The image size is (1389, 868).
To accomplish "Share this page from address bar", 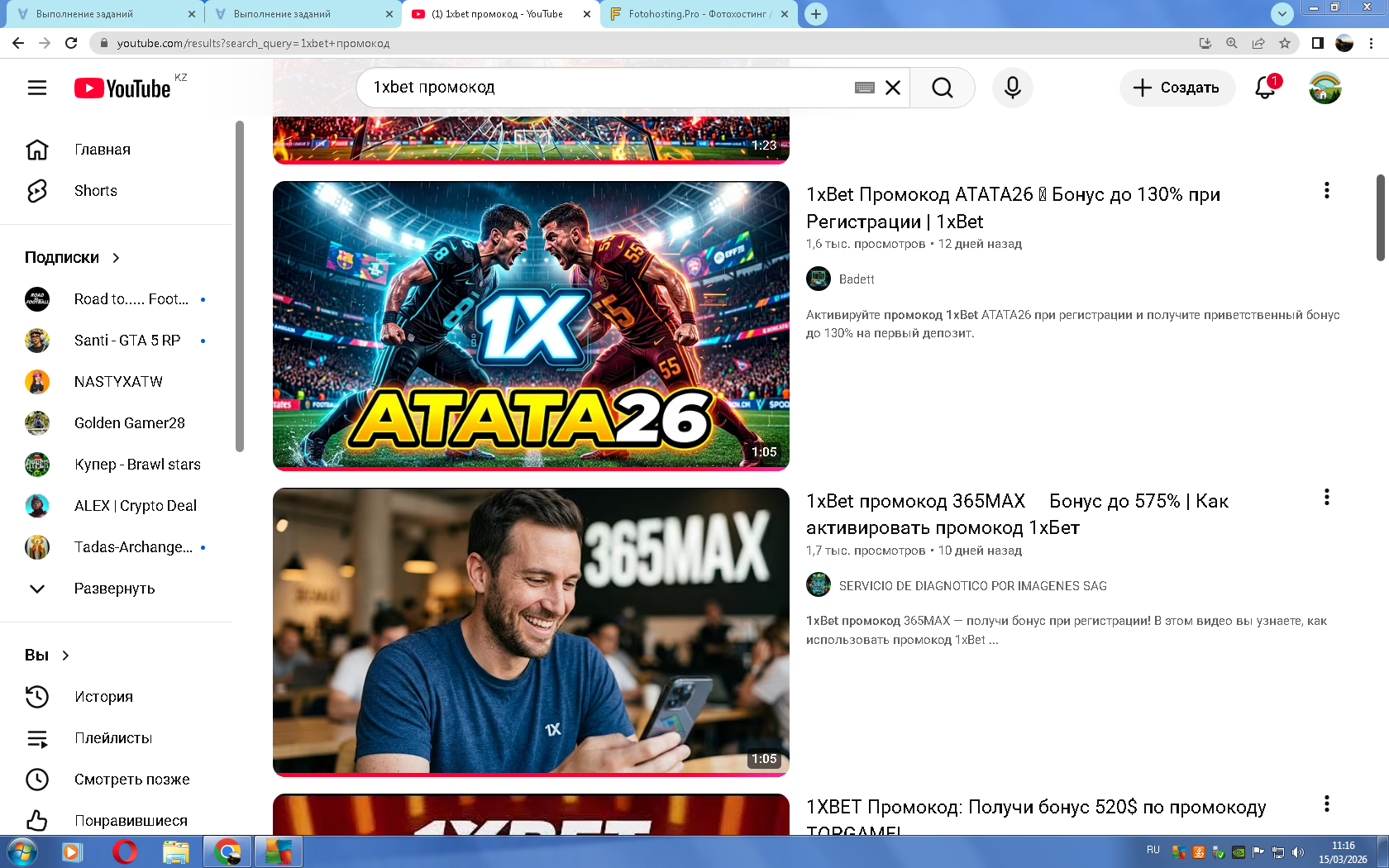I will 1258,43.
